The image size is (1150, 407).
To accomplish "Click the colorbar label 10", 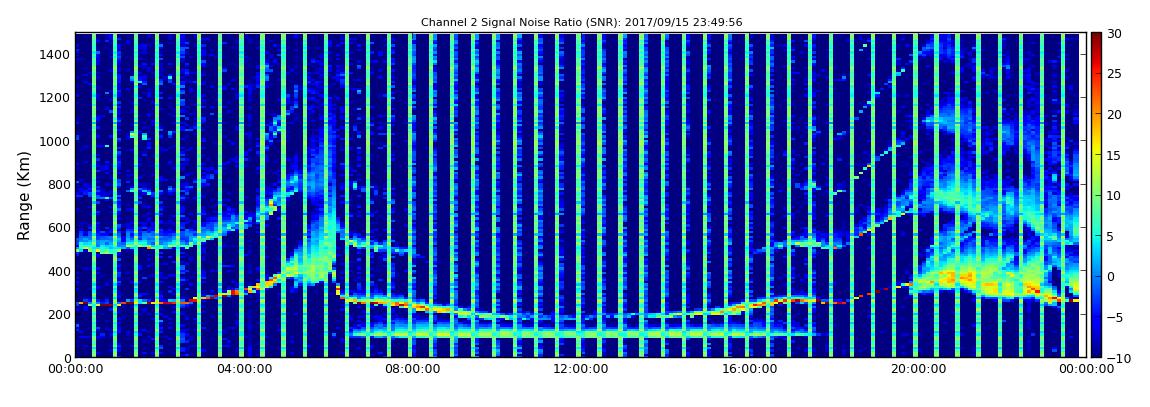I will (1115, 195).
